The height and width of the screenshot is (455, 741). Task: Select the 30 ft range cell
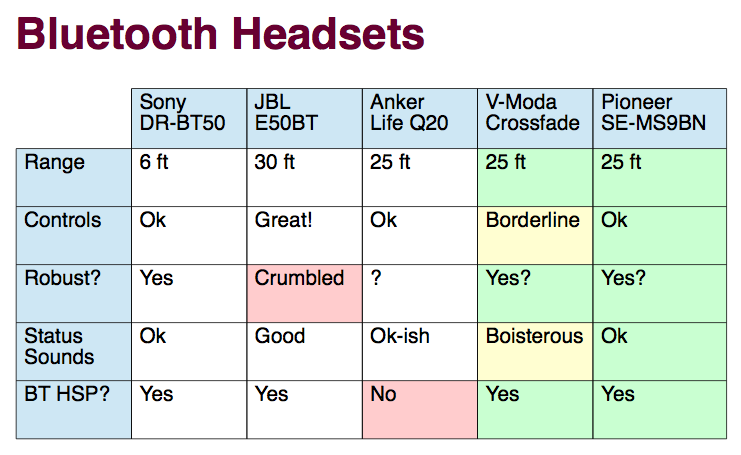[x=304, y=175]
